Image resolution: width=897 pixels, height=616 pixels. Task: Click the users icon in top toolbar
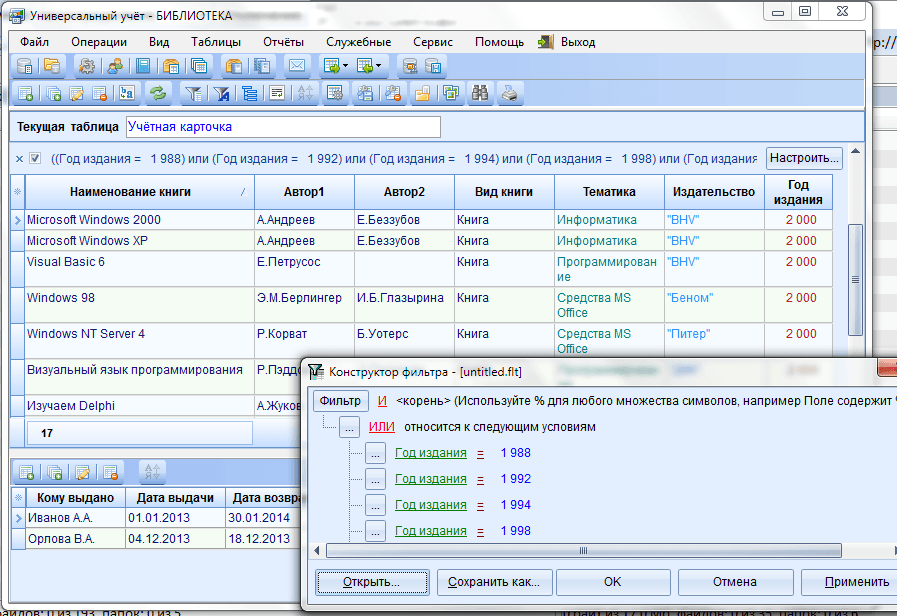point(115,67)
